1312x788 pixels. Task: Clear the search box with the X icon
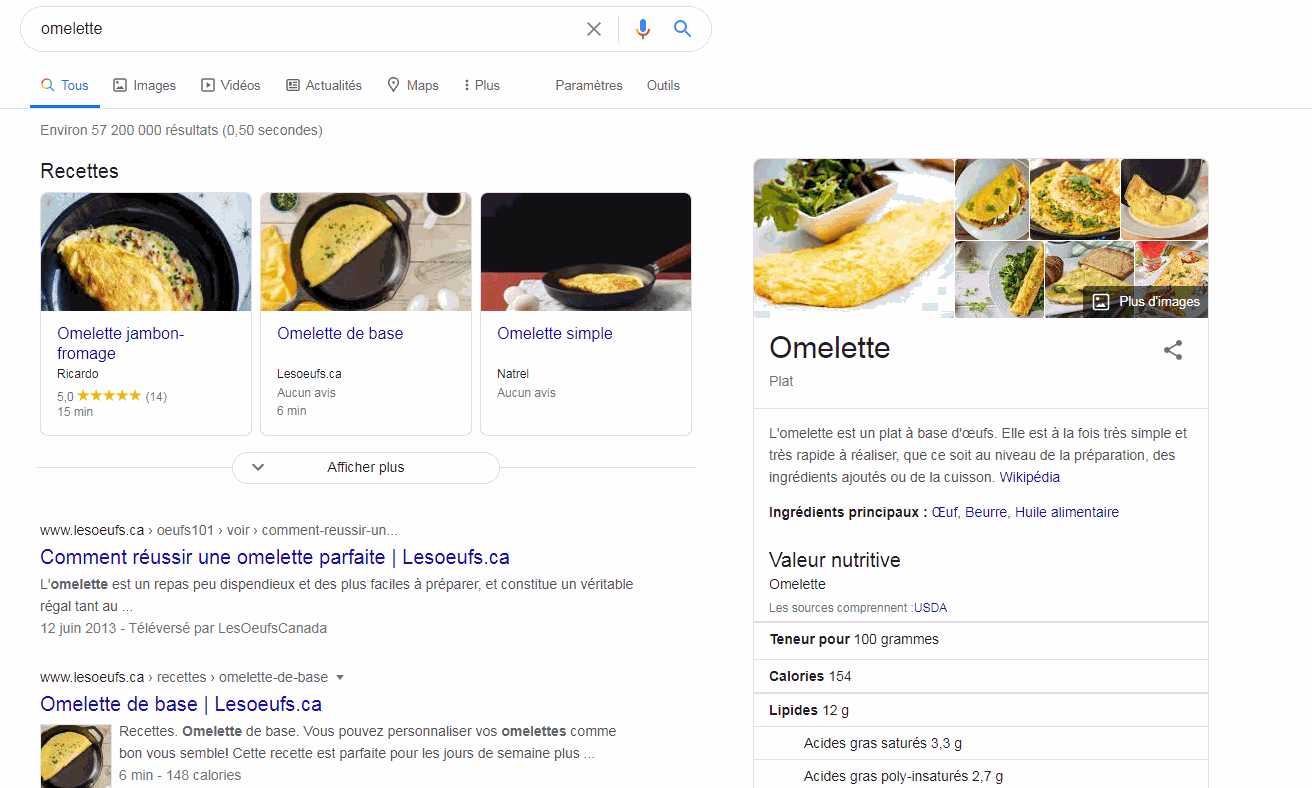click(x=594, y=29)
